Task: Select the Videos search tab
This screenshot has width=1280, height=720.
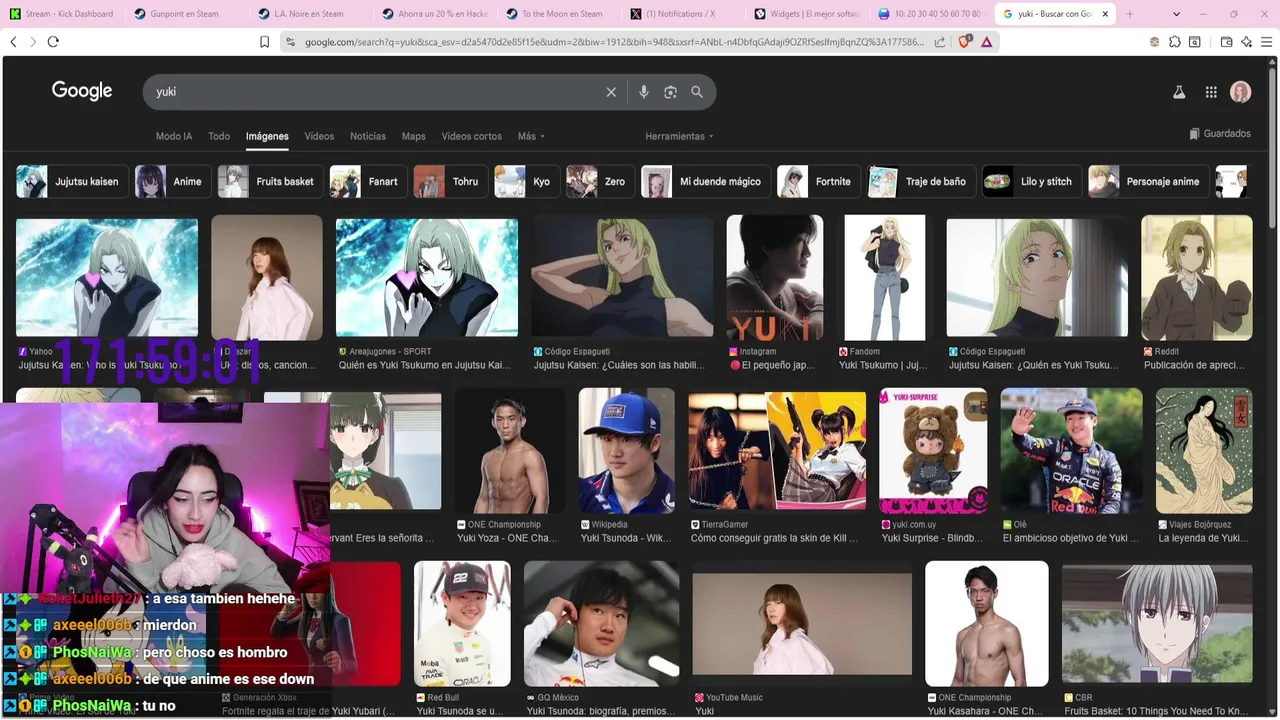Action: coord(319,136)
